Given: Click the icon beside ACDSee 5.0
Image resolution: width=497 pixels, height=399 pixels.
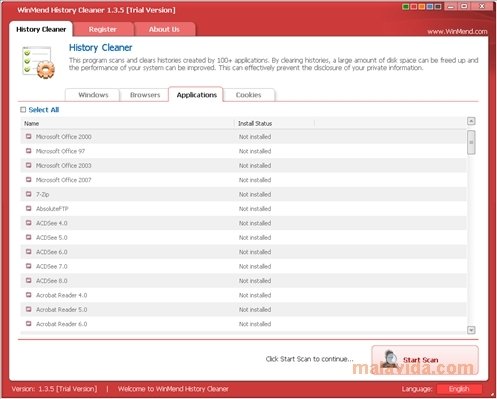Looking at the screenshot, I should pyautogui.click(x=29, y=237).
